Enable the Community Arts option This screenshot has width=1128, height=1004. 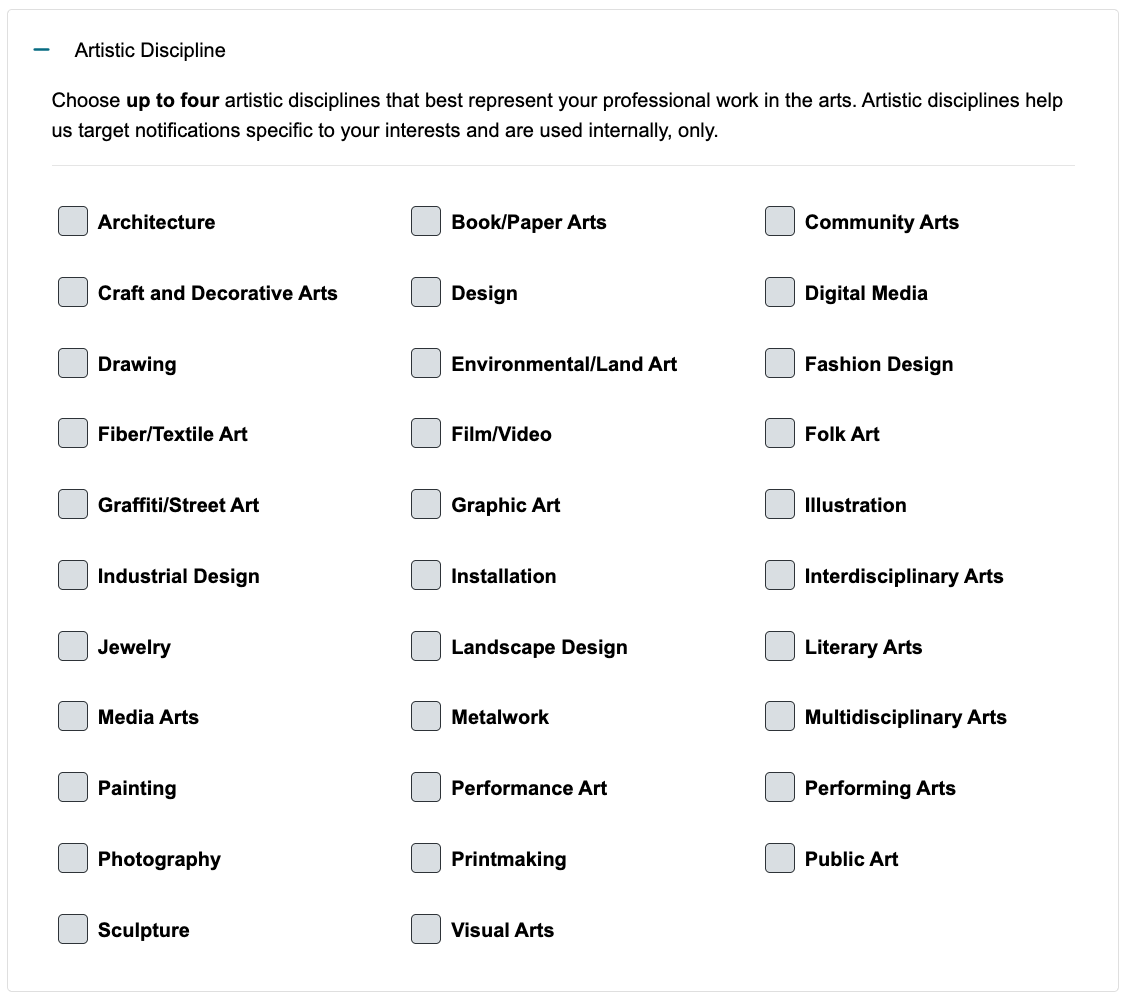[x=778, y=221]
